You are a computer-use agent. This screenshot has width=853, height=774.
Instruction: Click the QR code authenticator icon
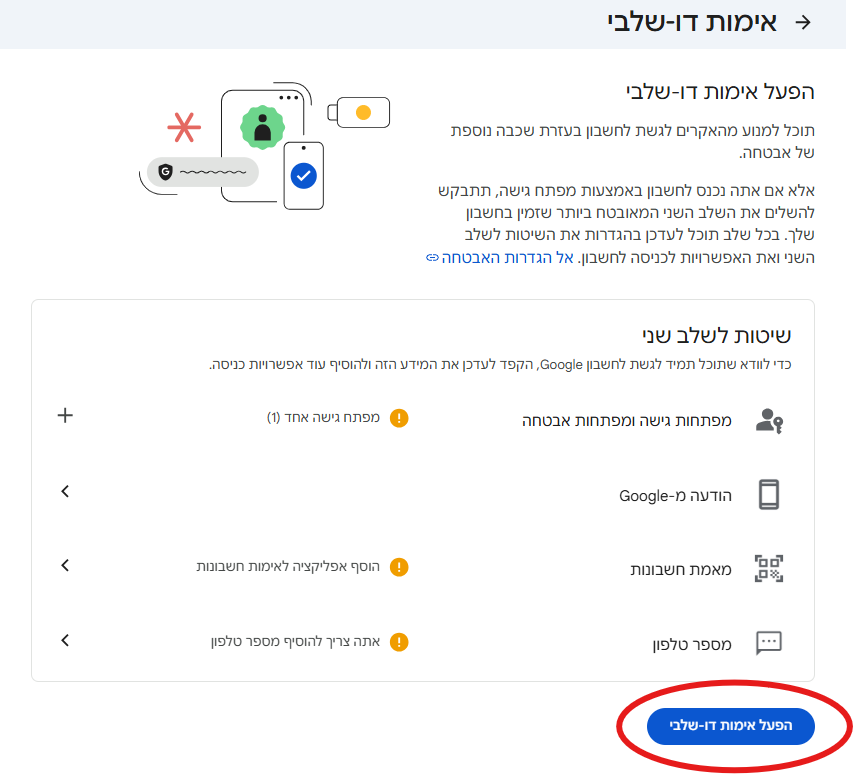(x=769, y=568)
